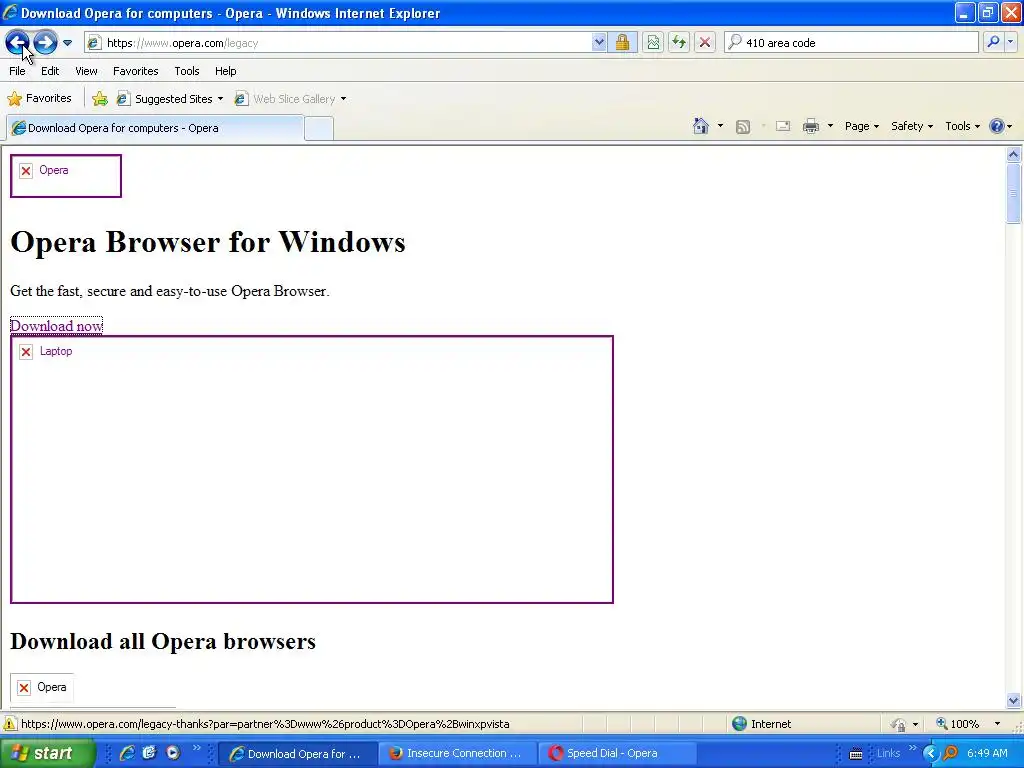Image resolution: width=1024 pixels, height=768 pixels.
Task: Click the search box containing 410 area code
Action: point(851,43)
